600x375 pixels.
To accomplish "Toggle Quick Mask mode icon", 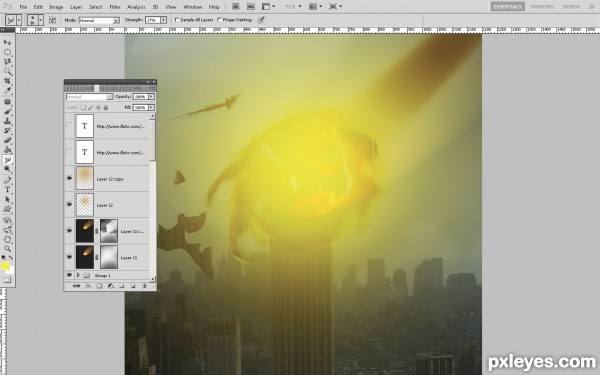I will (x=7, y=280).
